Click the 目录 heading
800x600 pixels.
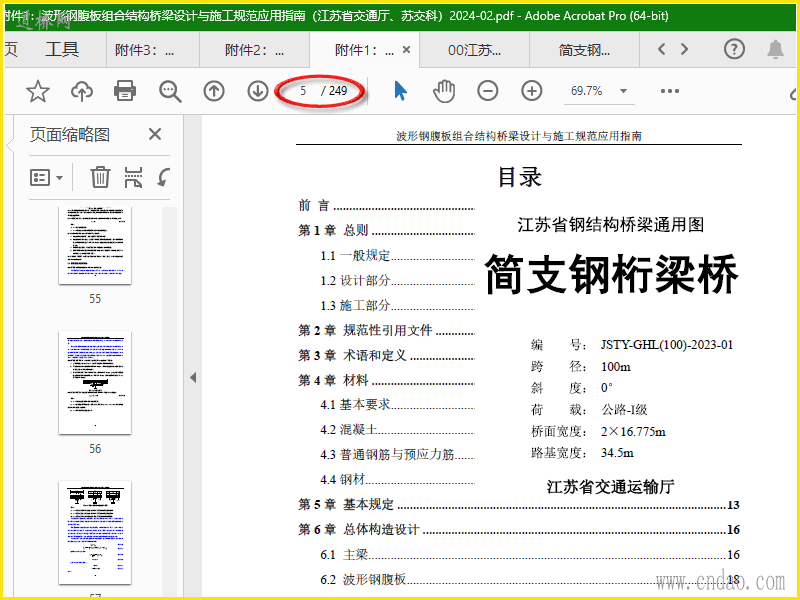(519, 177)
